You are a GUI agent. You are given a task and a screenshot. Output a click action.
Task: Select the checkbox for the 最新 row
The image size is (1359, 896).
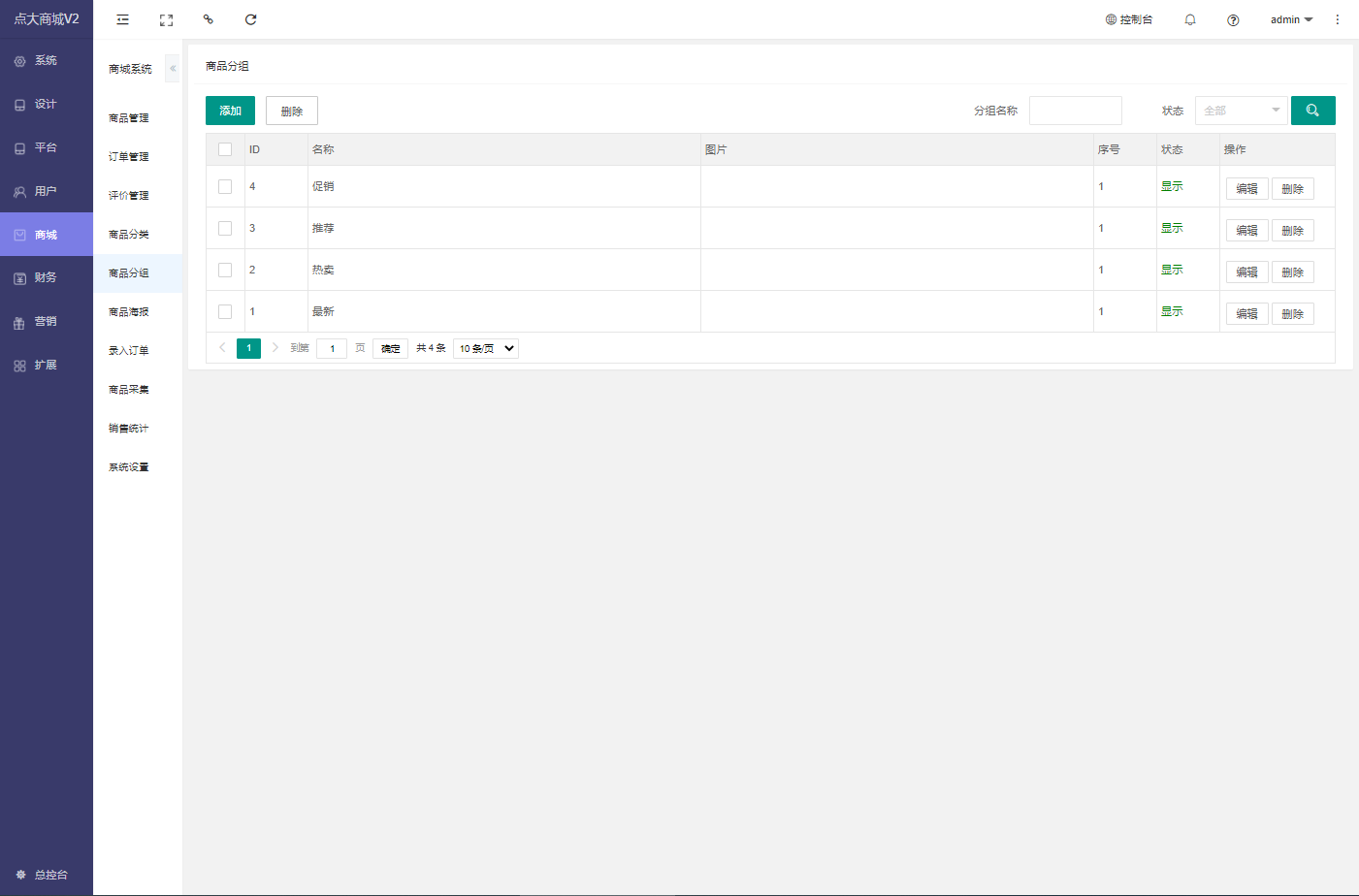pos(225,311)
